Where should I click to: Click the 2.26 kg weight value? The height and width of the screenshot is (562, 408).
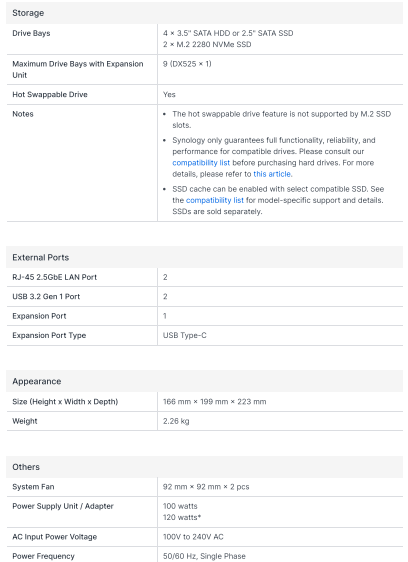pyautogui.click(x=176, y=421)
